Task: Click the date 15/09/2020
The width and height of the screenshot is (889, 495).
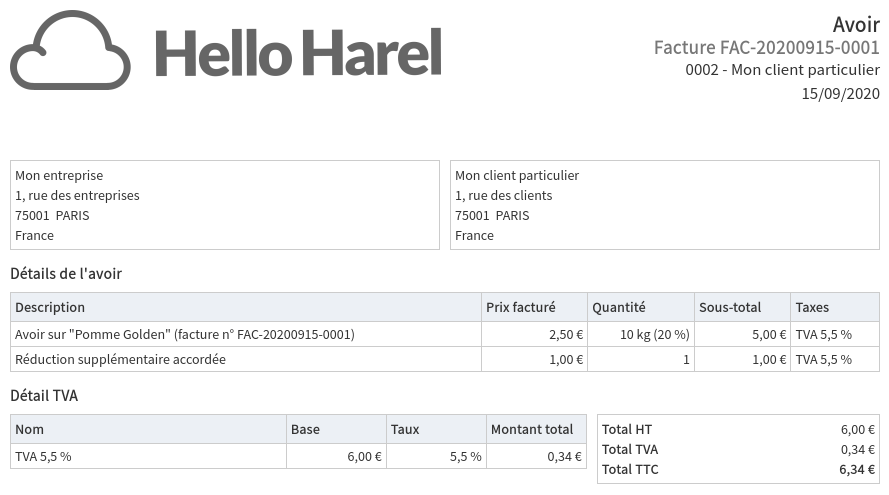Action: tap(840, 93)
